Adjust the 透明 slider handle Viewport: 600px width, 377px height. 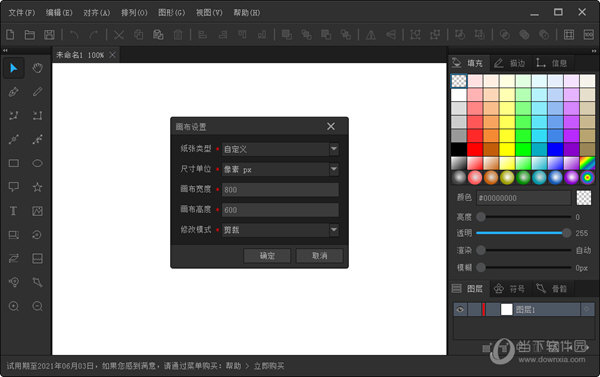tap(566, 233)
